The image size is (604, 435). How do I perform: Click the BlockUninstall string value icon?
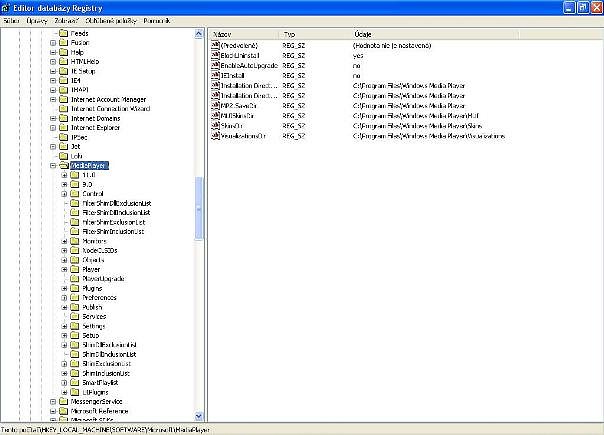click(x=215, y=55)
